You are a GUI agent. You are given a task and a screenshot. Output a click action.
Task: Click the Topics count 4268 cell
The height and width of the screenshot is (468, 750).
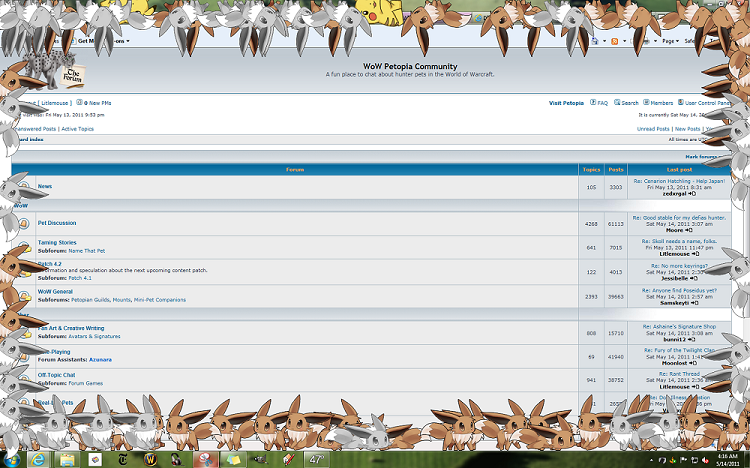point(591,223)
